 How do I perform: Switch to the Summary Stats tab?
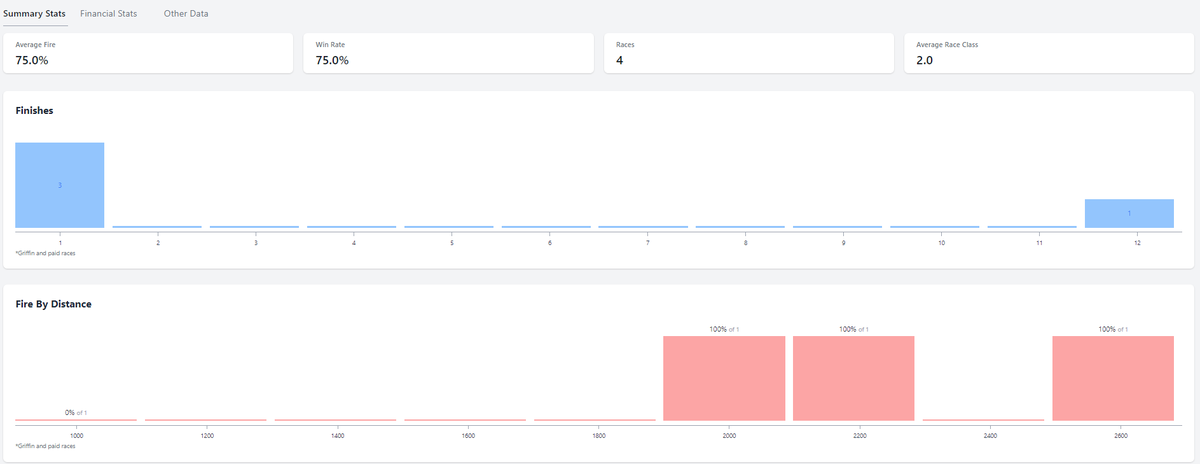point(35,13)
